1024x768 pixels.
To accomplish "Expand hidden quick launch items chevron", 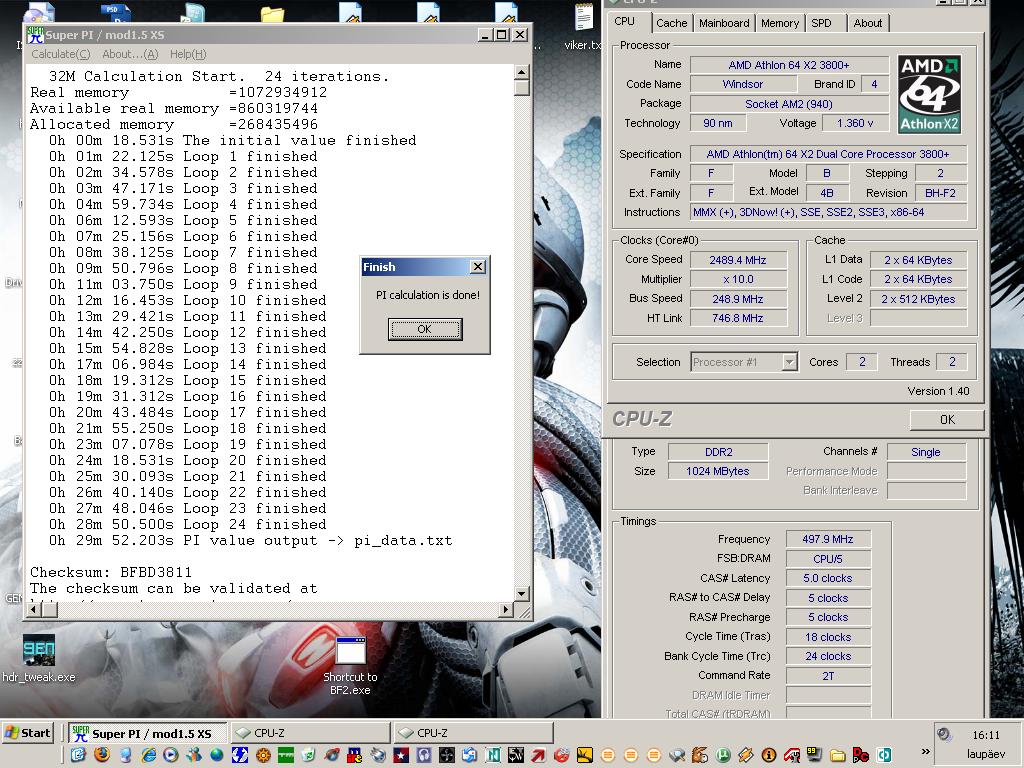I will (926, 751).
